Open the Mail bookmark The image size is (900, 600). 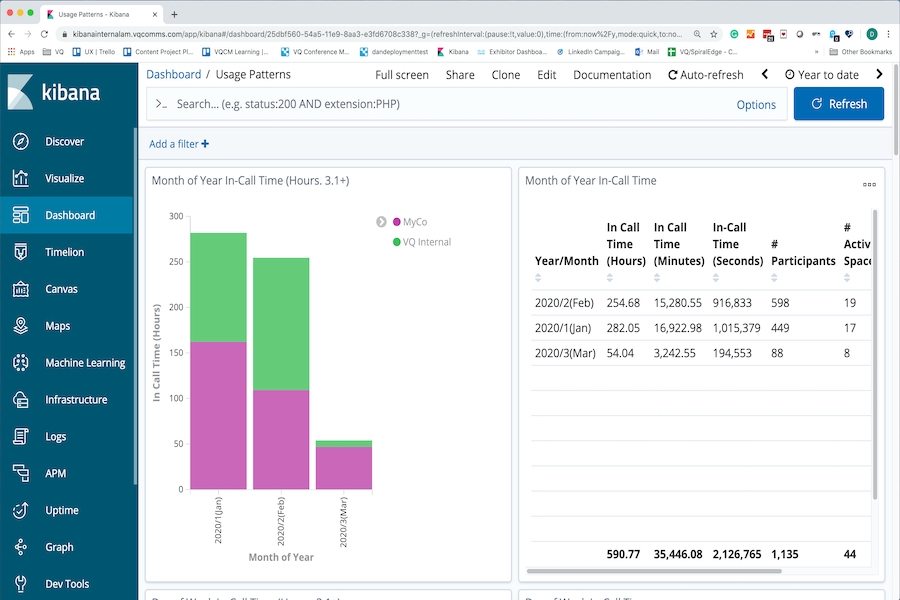pos(647,52)
